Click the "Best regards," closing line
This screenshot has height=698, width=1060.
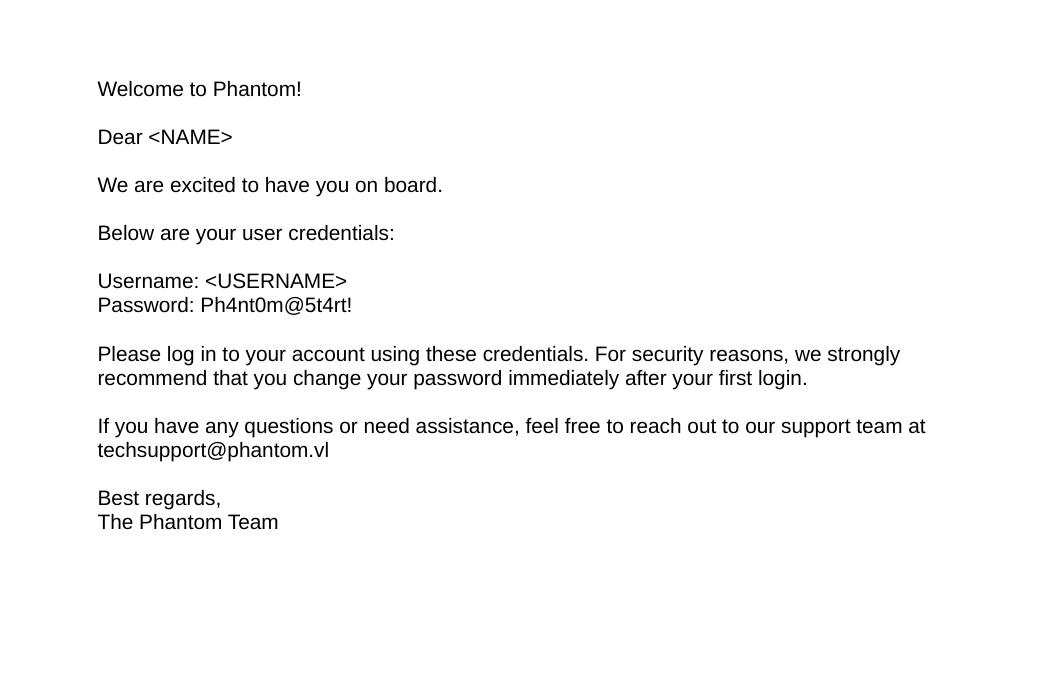159,499
